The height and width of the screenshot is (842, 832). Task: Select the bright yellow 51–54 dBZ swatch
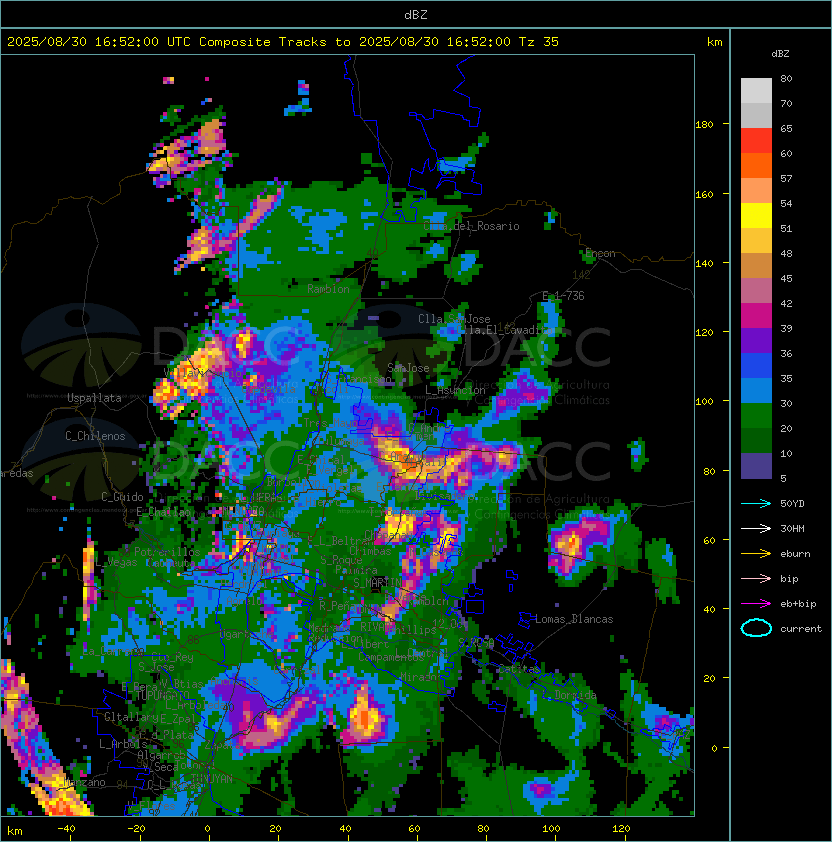[756, 216]
